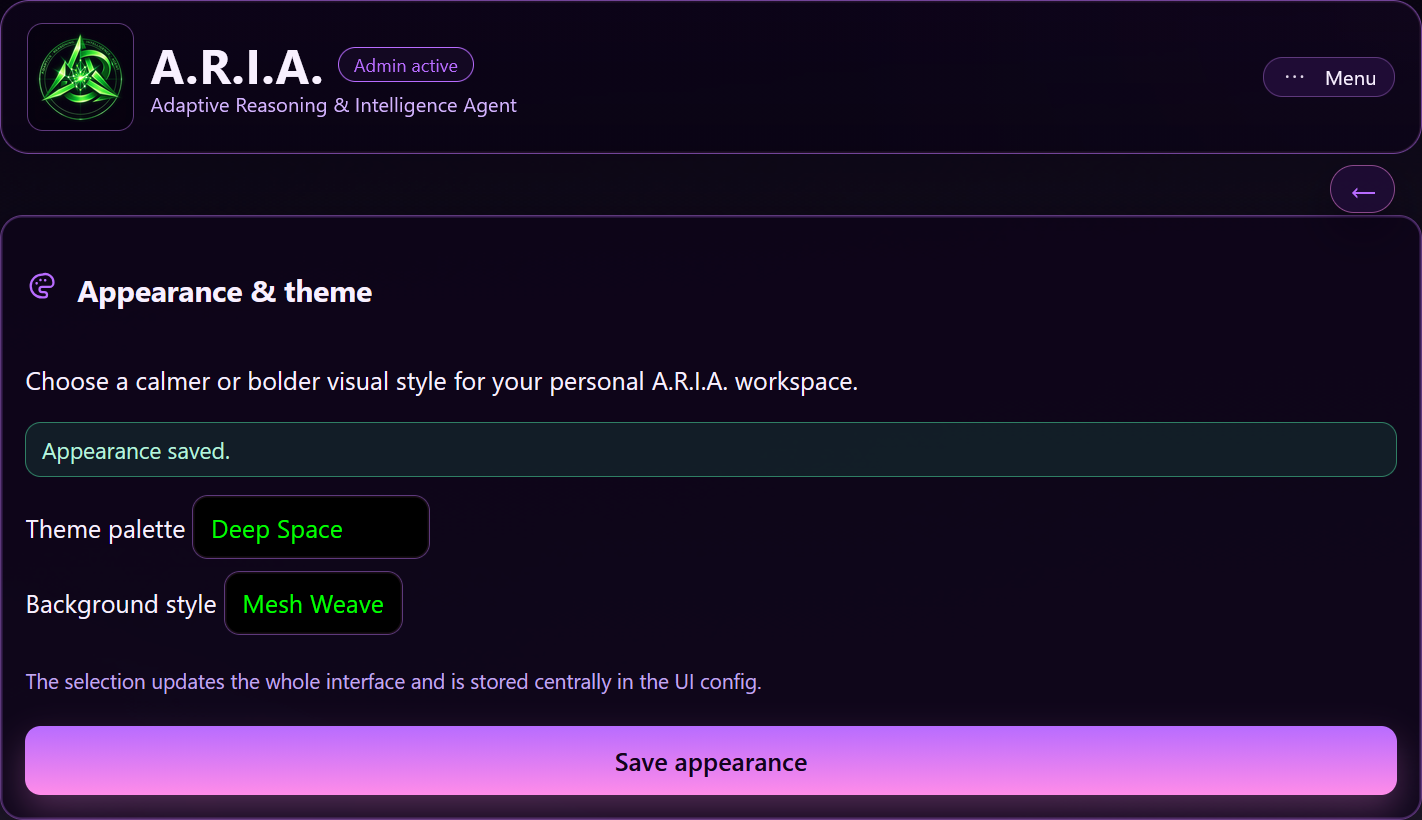Click the palette icon beside Appearance heading
This screenshot has width=1422, height=820.
tap(42, 288)
